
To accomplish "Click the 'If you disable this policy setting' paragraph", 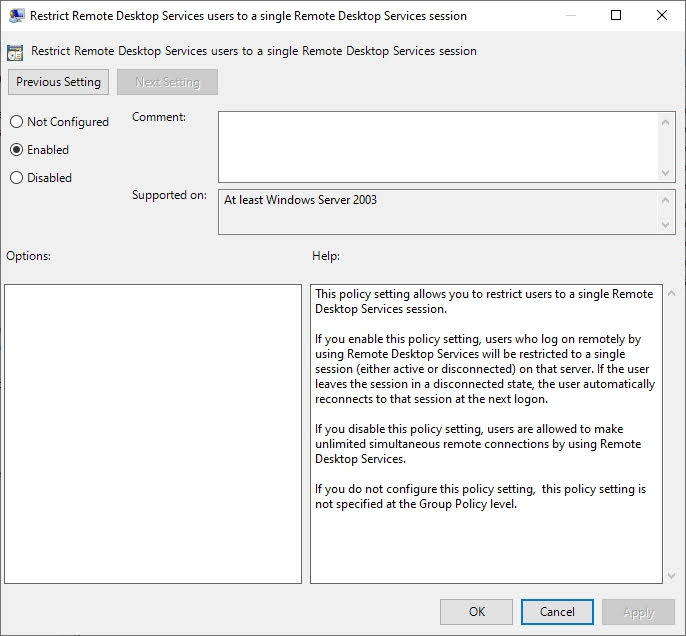I will click(478, 444).
